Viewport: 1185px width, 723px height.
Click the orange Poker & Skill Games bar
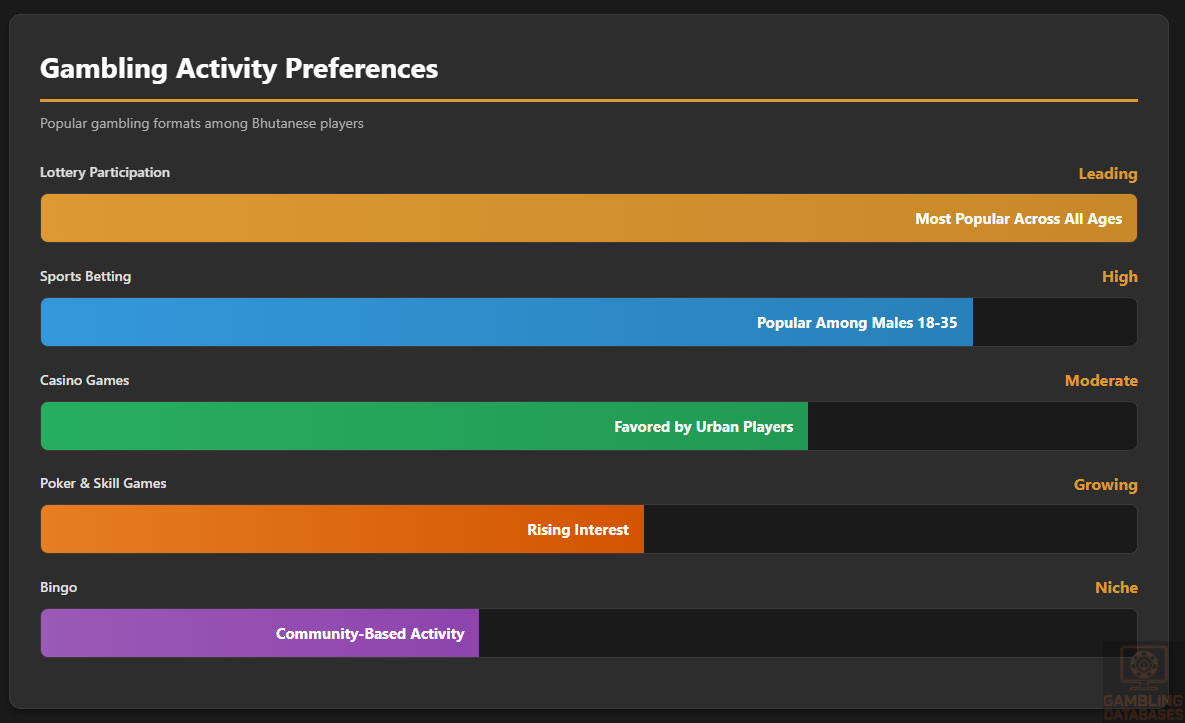(280, 529)
